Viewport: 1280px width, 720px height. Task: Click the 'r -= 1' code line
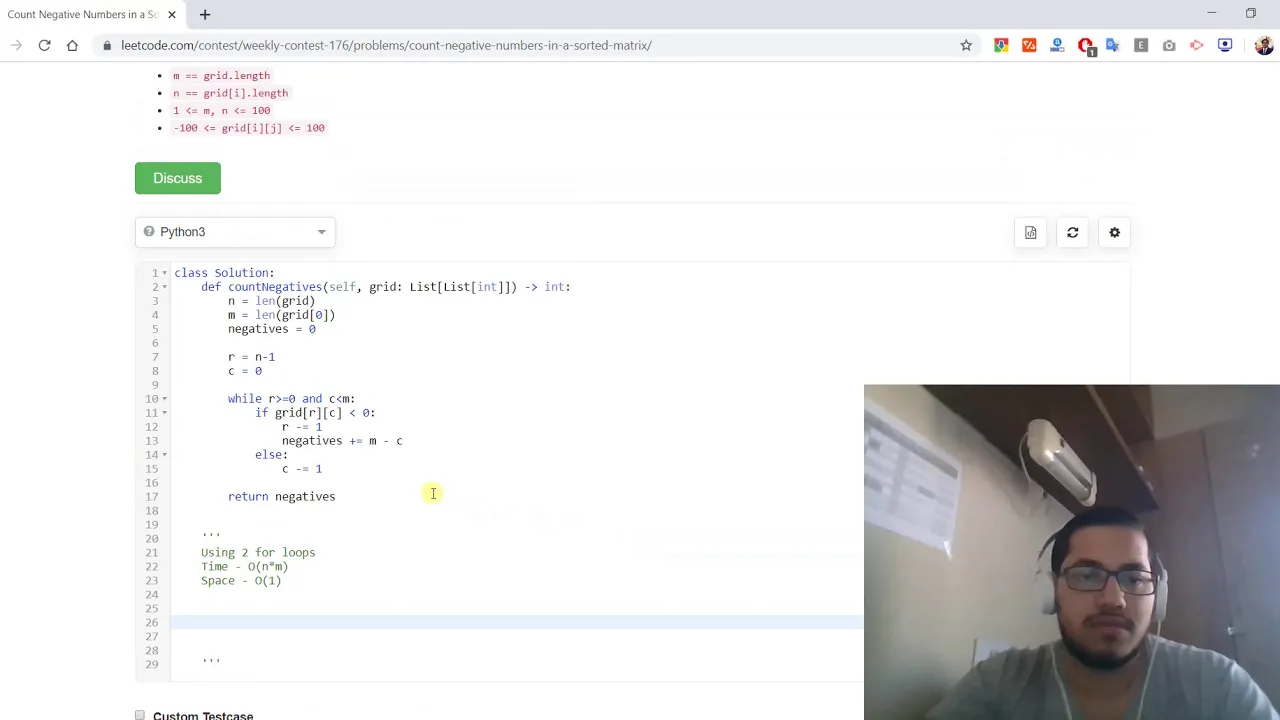coord(302,427)
